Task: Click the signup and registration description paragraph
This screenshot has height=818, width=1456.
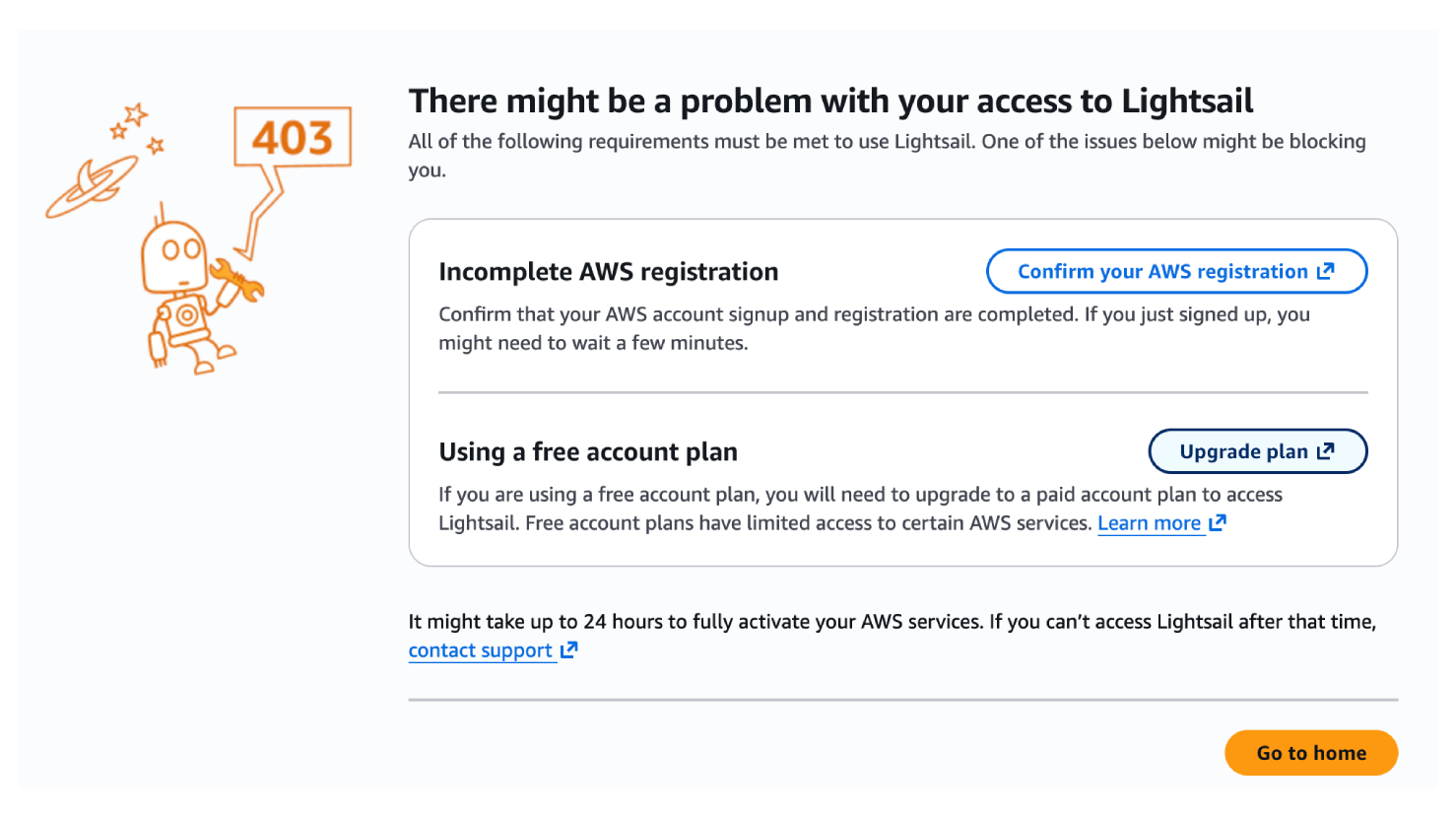Action: [x=874, y=328]
